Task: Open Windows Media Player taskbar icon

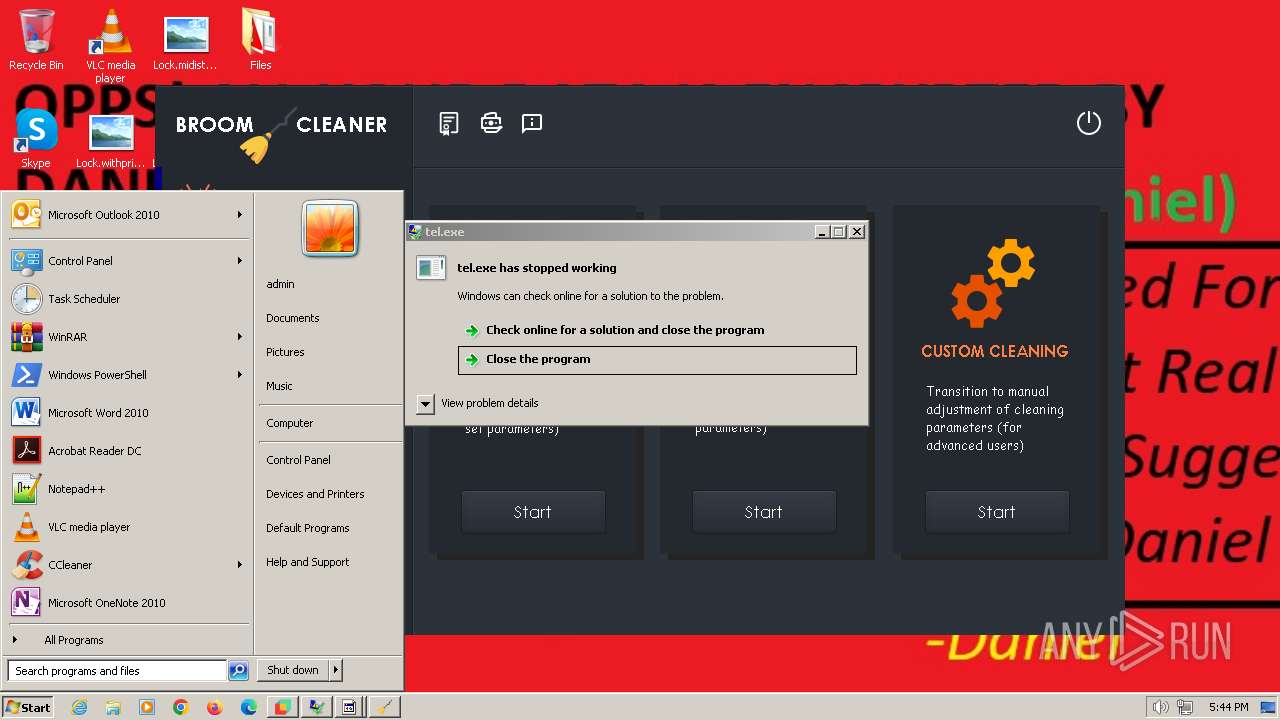Action: coord(147,707)
